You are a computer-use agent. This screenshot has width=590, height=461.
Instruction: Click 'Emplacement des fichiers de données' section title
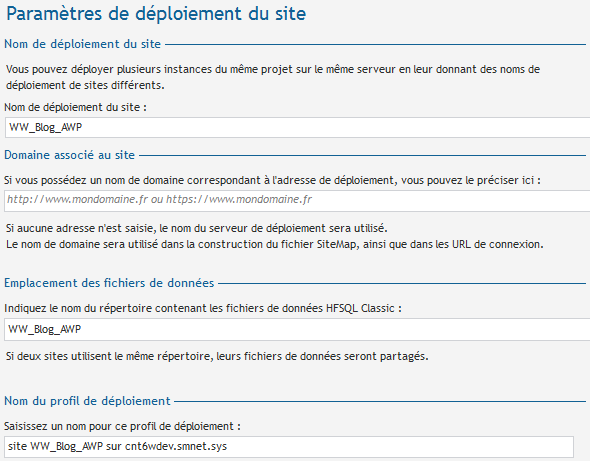[x=109, y=283]
